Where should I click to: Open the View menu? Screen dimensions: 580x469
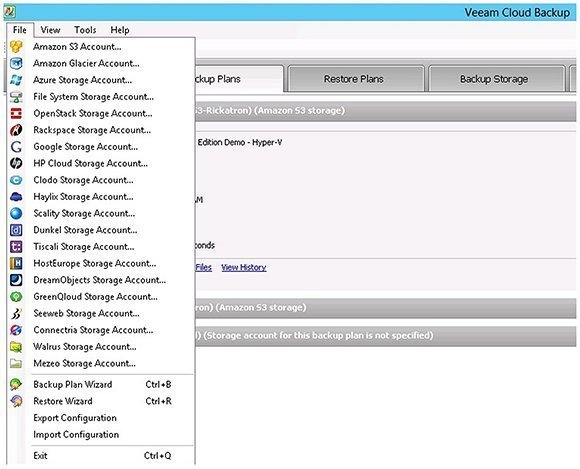click(50, 30)
